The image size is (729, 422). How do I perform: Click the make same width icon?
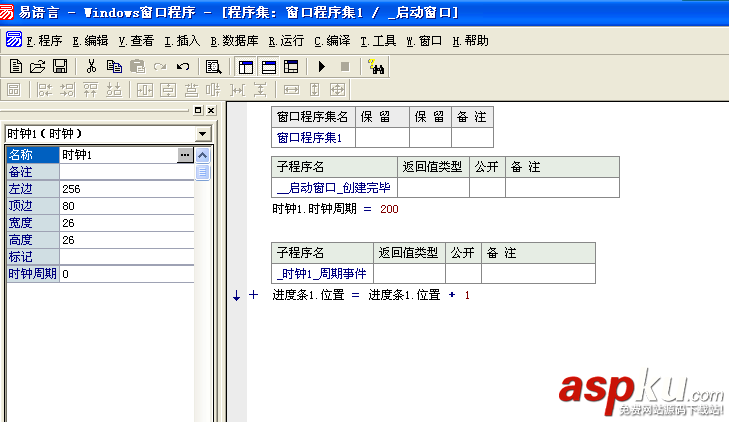pos(291,90)
